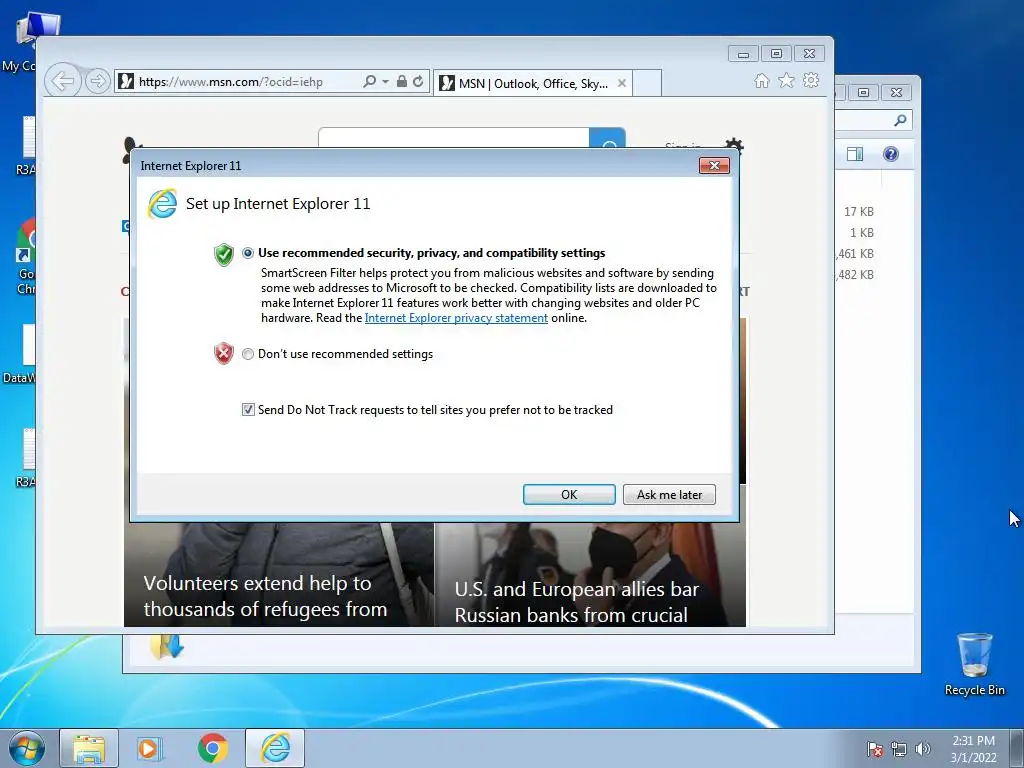Open IE Tools gear icon
Image resolution: width=1024 pixels, height=768 pixels.
[811, 80]
